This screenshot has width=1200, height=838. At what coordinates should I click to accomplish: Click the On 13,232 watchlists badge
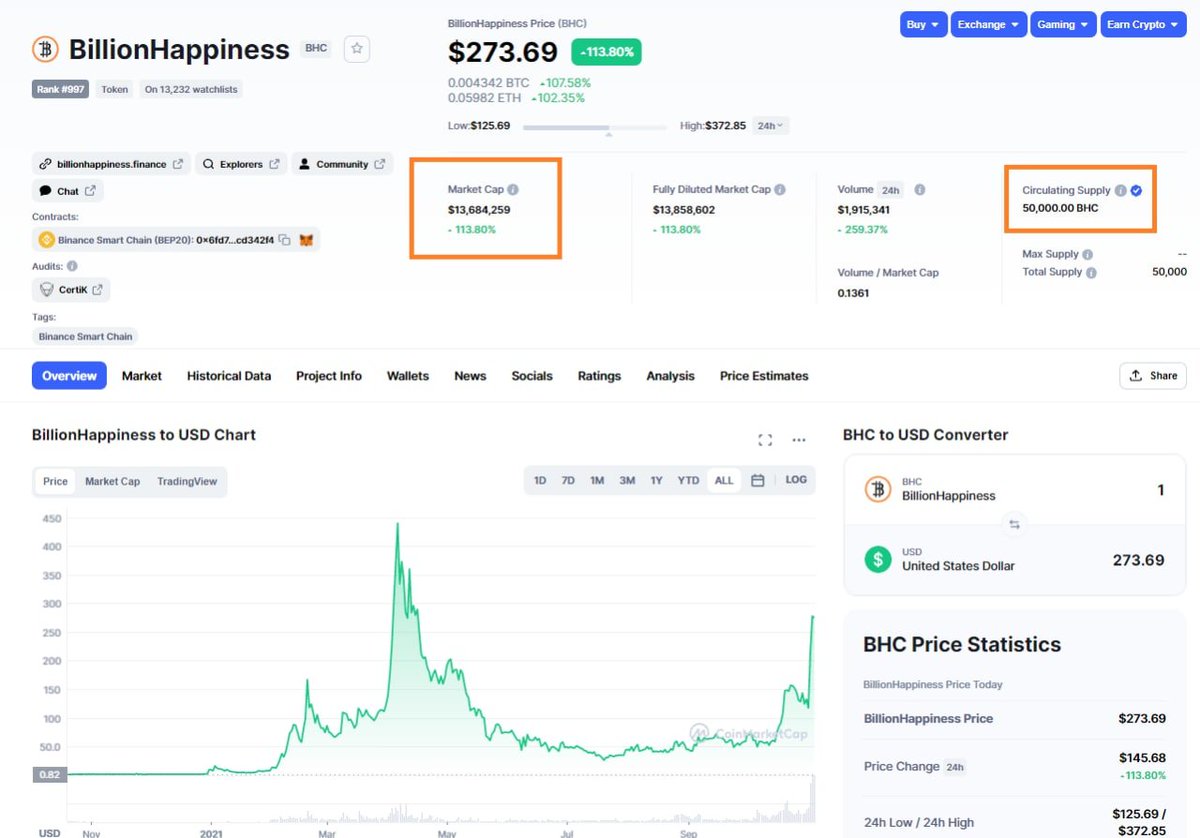point(191,89)
